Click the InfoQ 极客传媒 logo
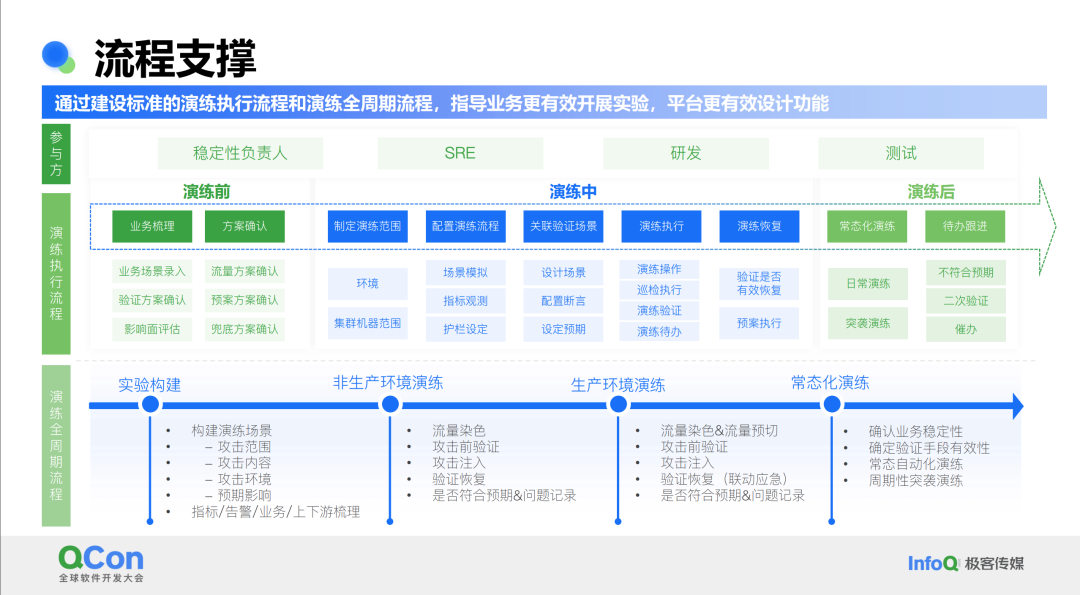 coord(966,563)
